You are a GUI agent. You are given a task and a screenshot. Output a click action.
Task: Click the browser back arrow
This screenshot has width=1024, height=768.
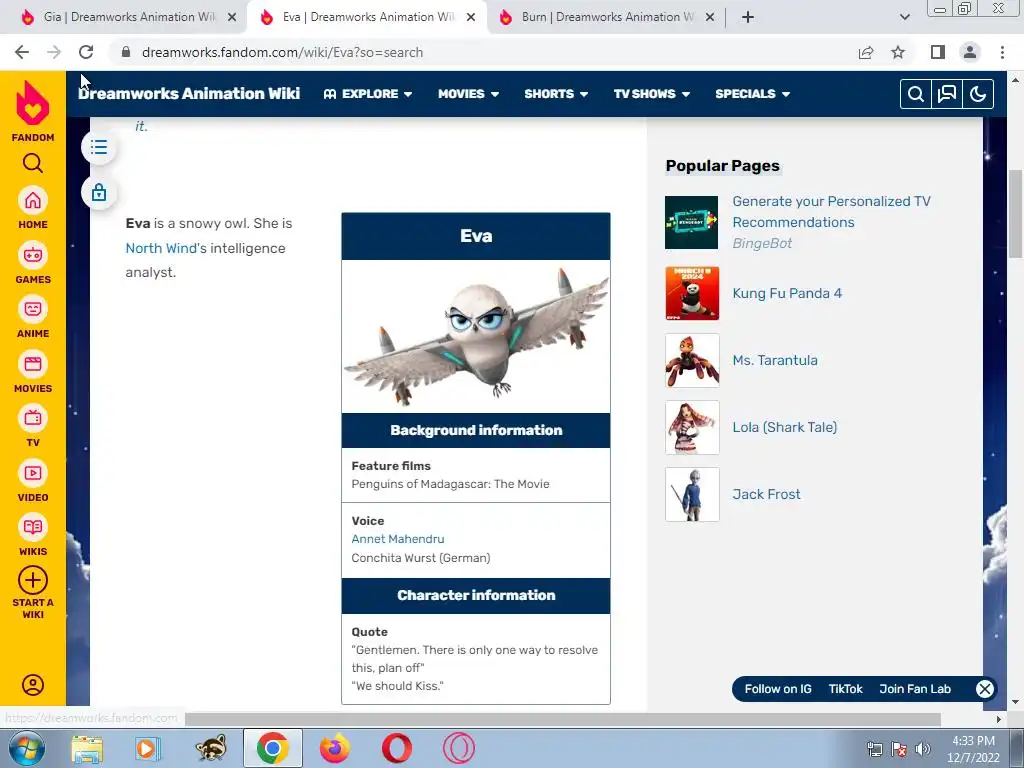[22, 52]
